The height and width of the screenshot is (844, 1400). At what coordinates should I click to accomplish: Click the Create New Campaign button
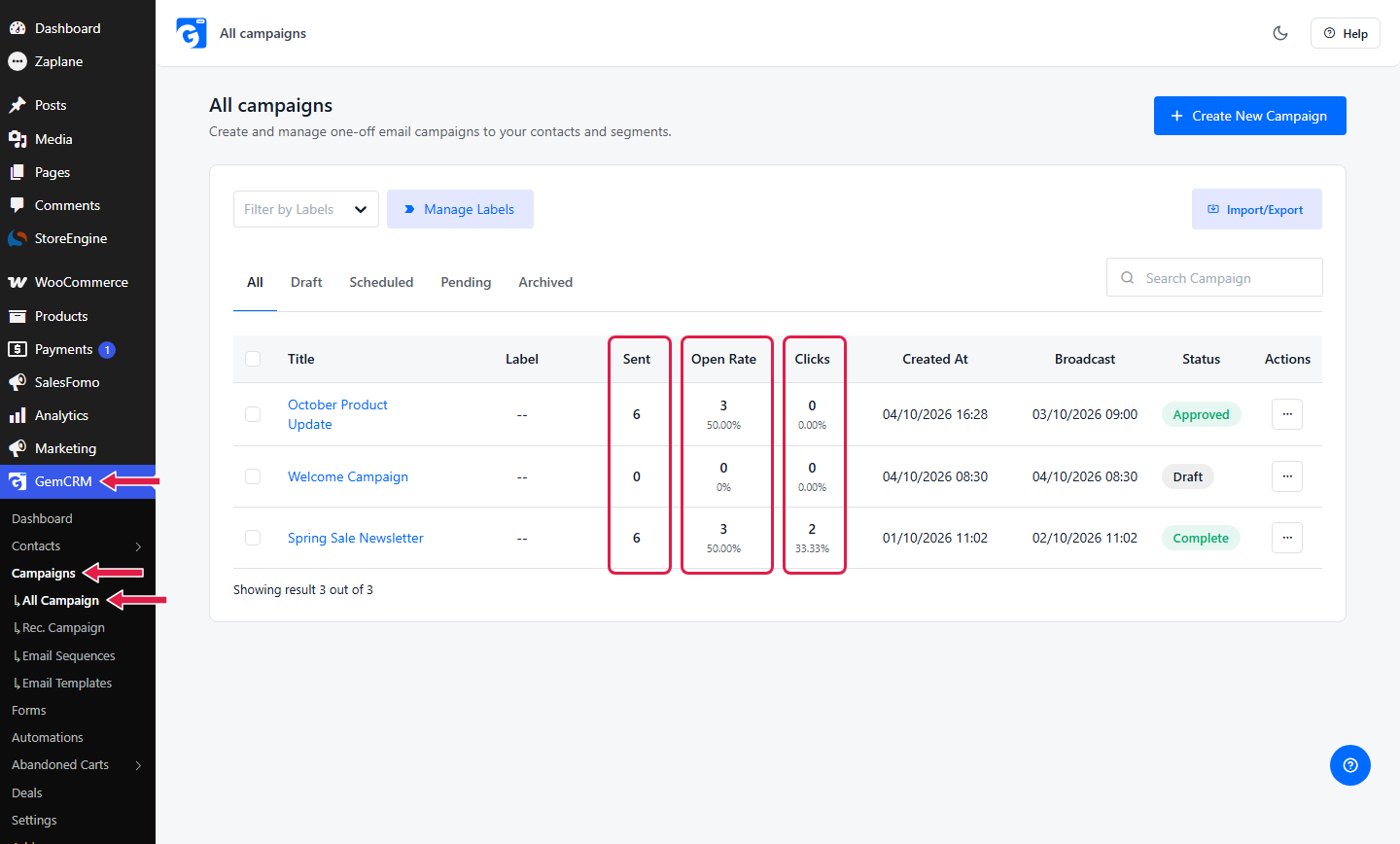coord(1250,116)
